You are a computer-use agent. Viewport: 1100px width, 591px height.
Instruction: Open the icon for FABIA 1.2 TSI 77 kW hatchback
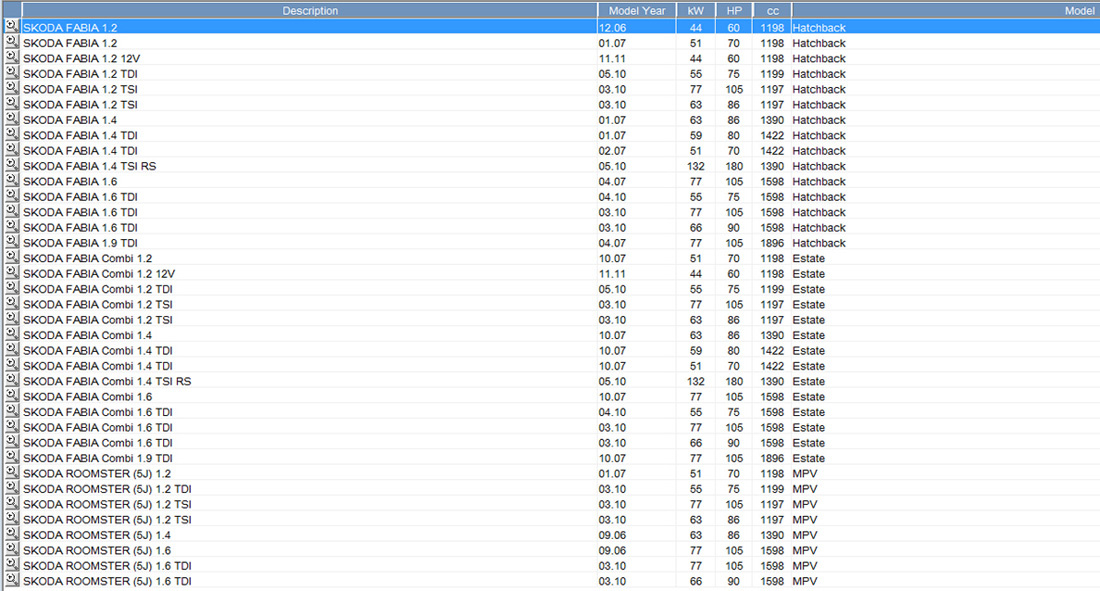point(11,88)
